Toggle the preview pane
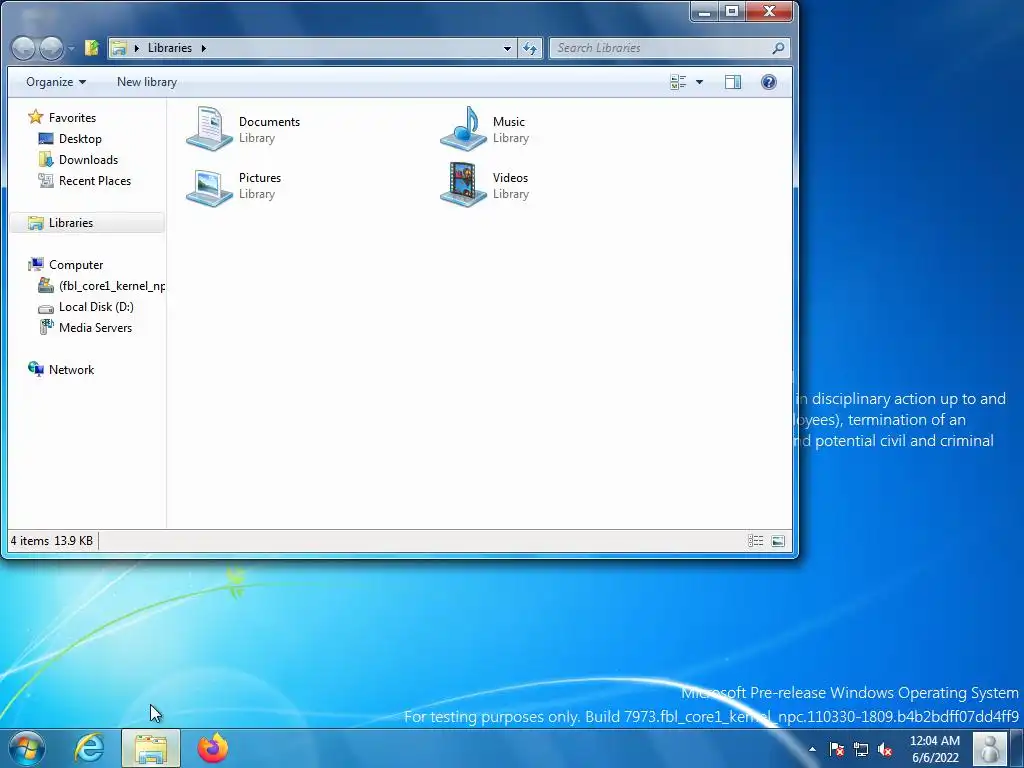Screen dimensions: 1024x768 [733, 82]
